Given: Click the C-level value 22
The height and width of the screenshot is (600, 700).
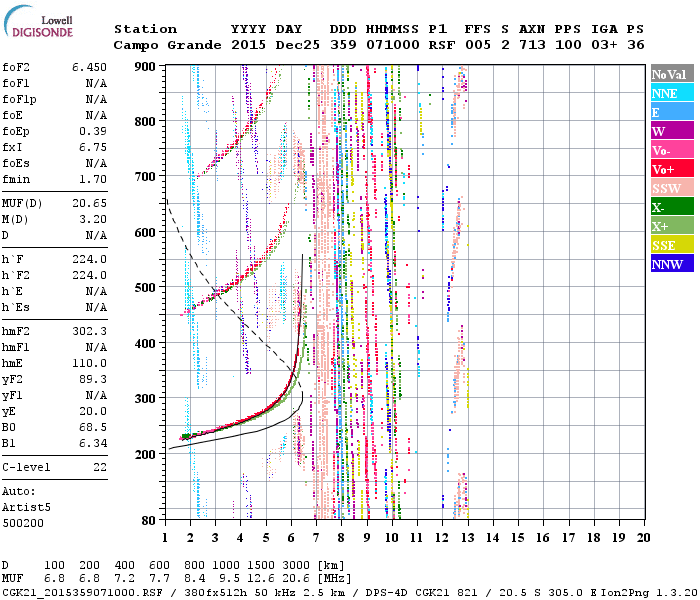Looking at the screenshot, I should click(100, 467).
